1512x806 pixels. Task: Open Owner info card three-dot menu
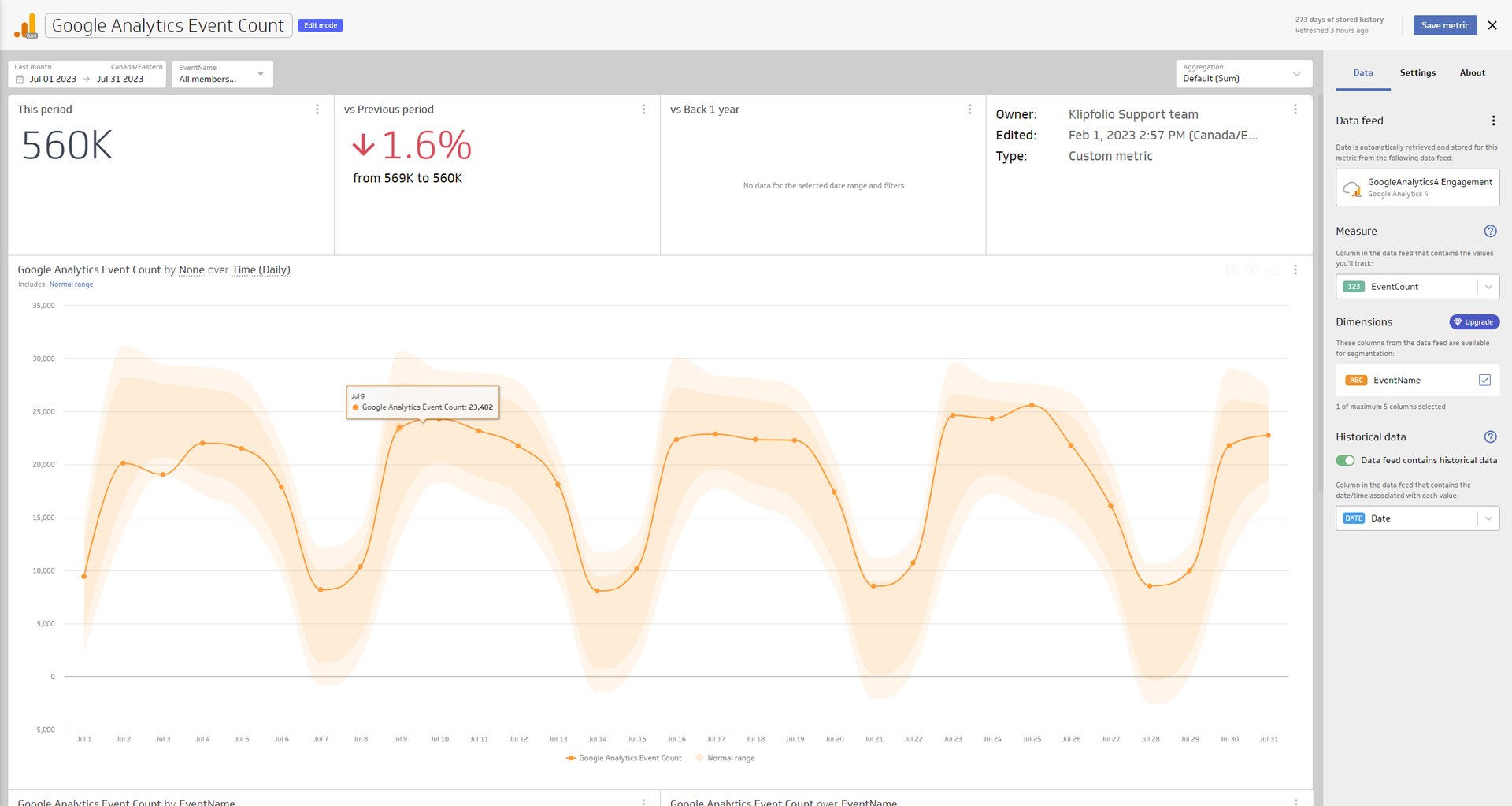(1295, 110)
